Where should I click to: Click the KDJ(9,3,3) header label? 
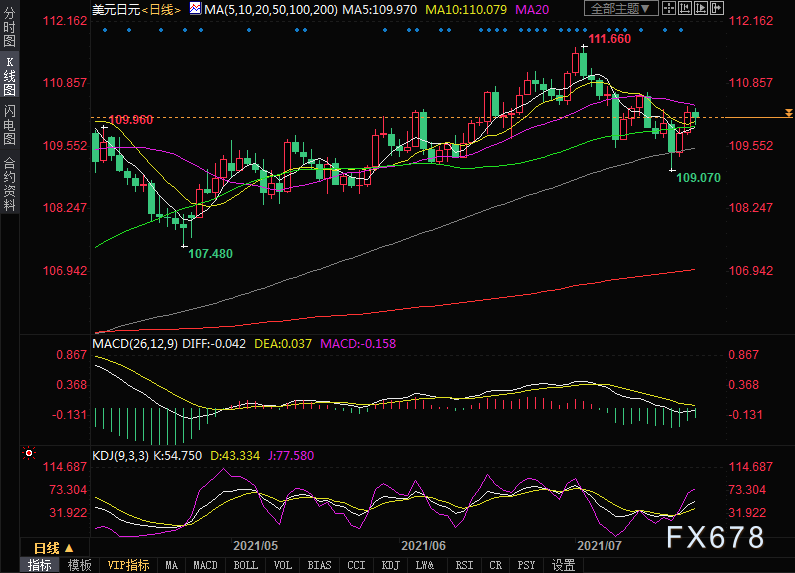click(121, 456)
